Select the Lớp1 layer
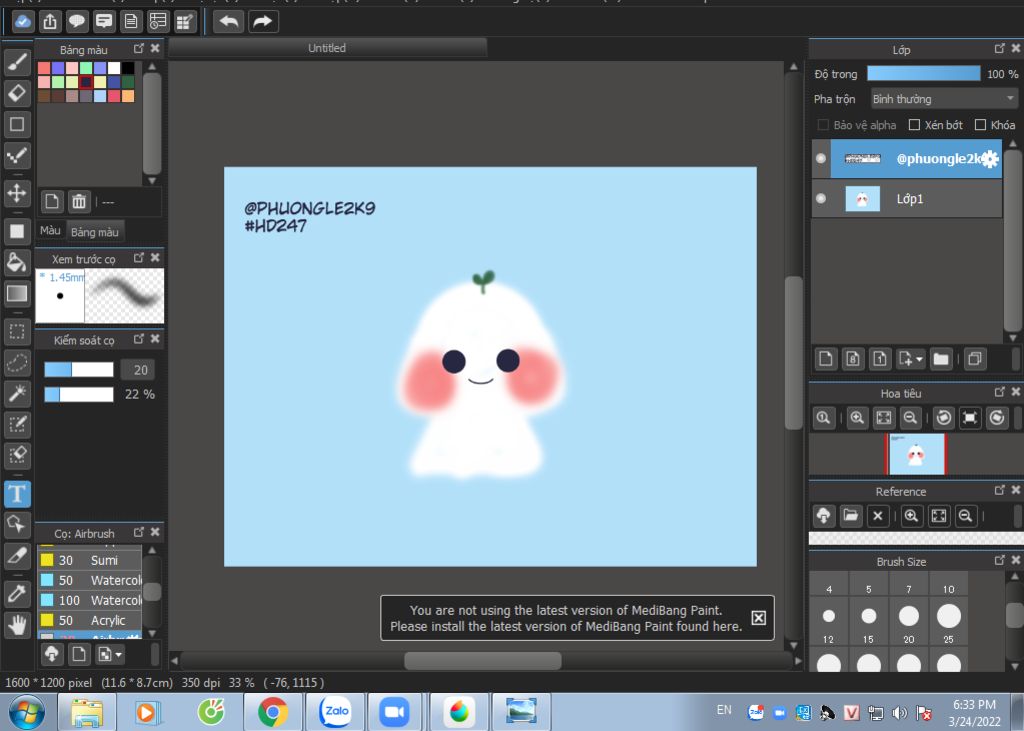The width and height of the screenshot is (1024, 731). click(x=914, y=199)
